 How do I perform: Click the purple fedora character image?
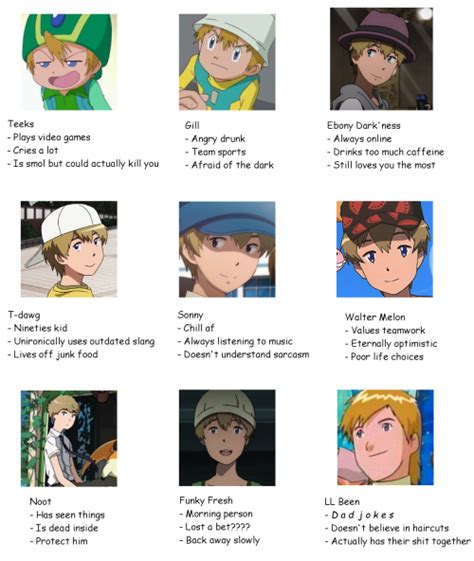click(381, 59)
